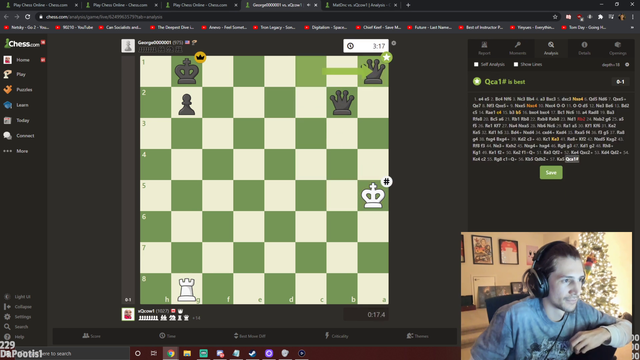Open File Explorer from the taskbar
Image resolution: width=640 pixels, height=360 pixels.
[187, 353]
